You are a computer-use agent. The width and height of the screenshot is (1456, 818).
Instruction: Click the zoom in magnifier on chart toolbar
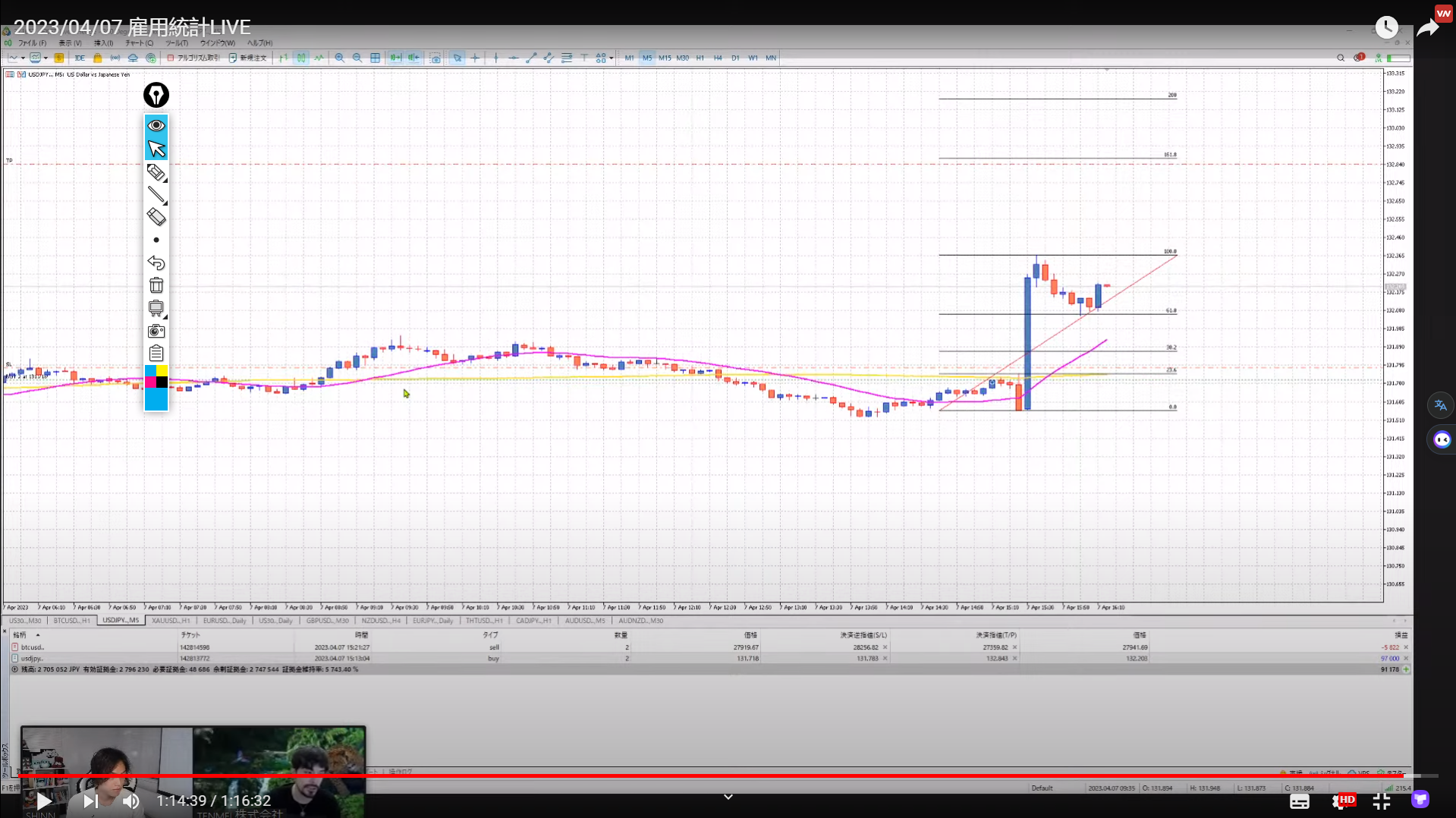tap(340, 58)
